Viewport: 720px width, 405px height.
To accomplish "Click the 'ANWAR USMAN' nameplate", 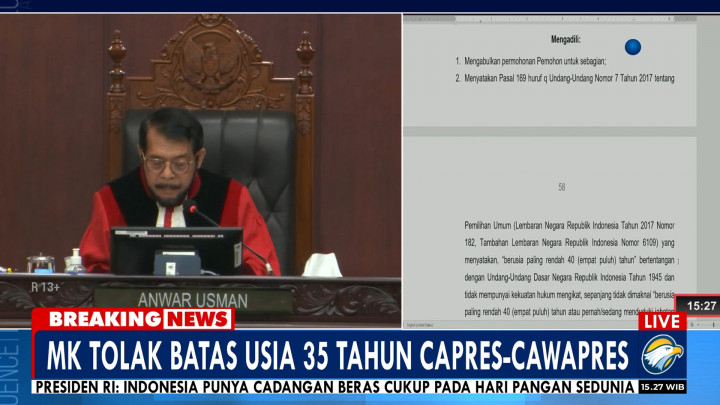I will (192, 300).
